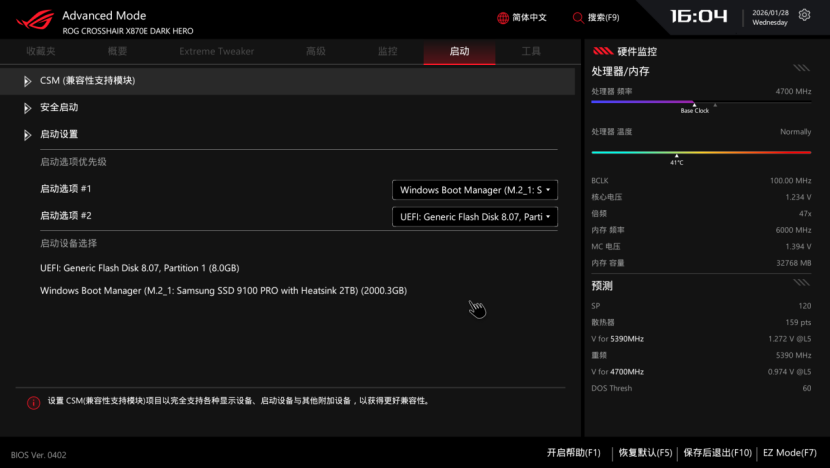This screenshot has width=830, height=468.
Task: Switch to the 监控 monitor tab
Action: 388,51
